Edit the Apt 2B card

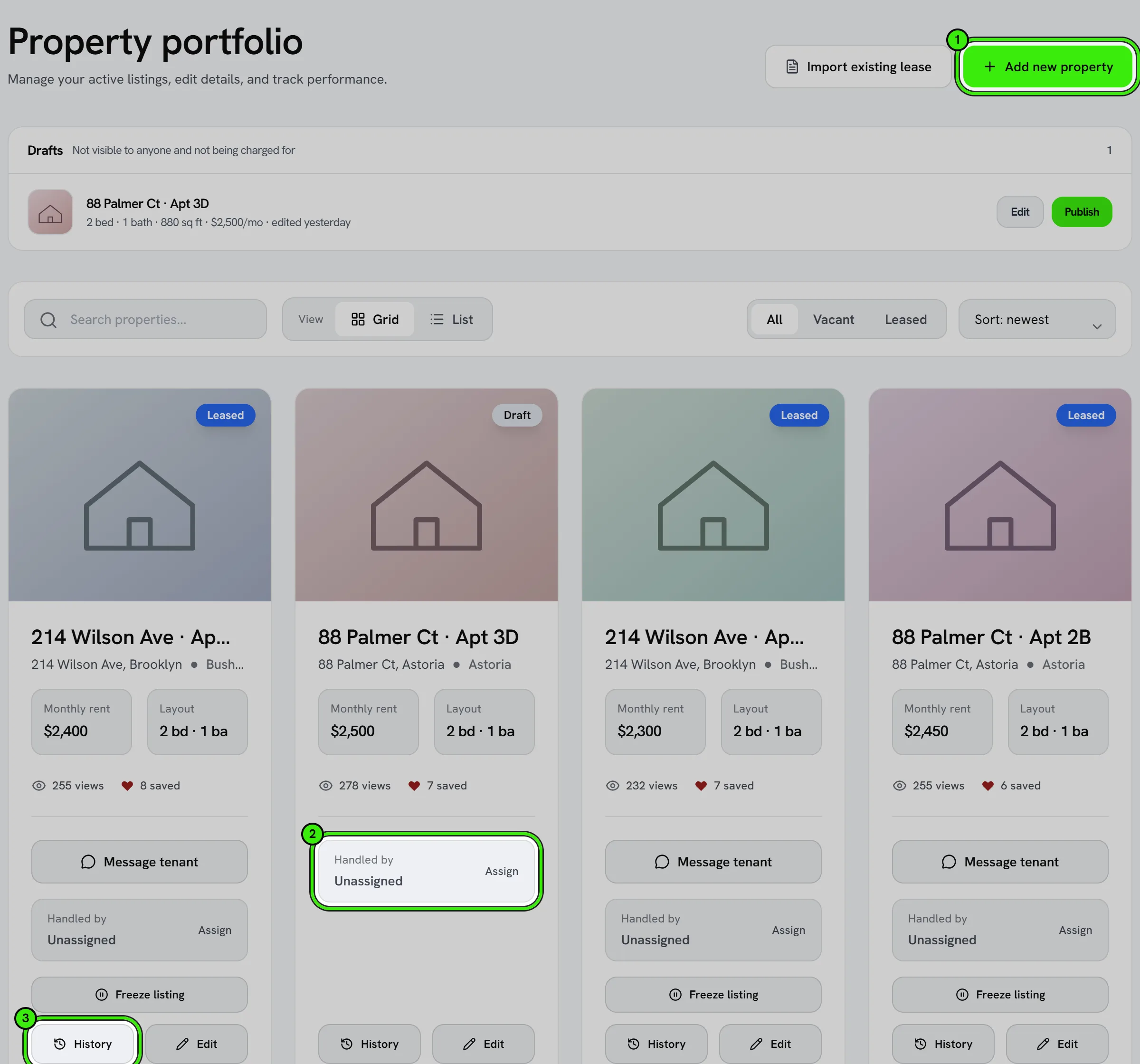tap(1057, 1044)
